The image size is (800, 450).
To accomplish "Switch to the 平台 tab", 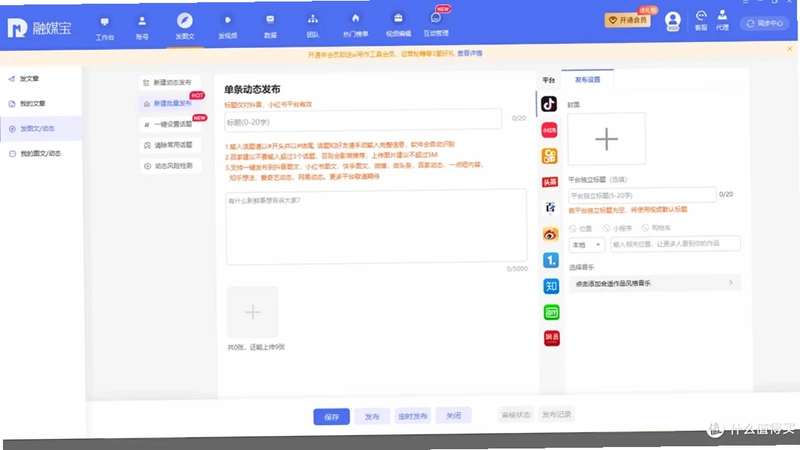I will tap(548, 80).
